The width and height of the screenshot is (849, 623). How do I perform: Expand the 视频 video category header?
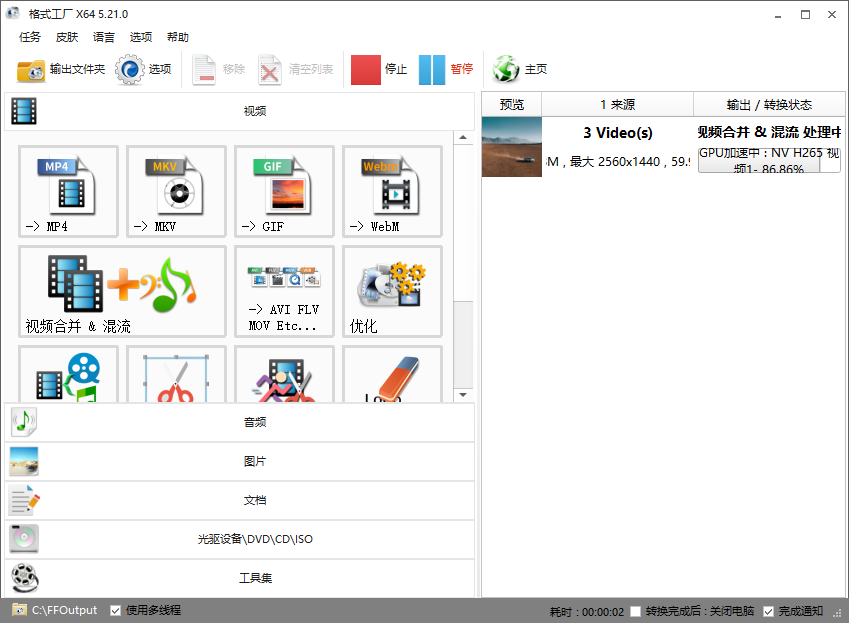point(239,111)
